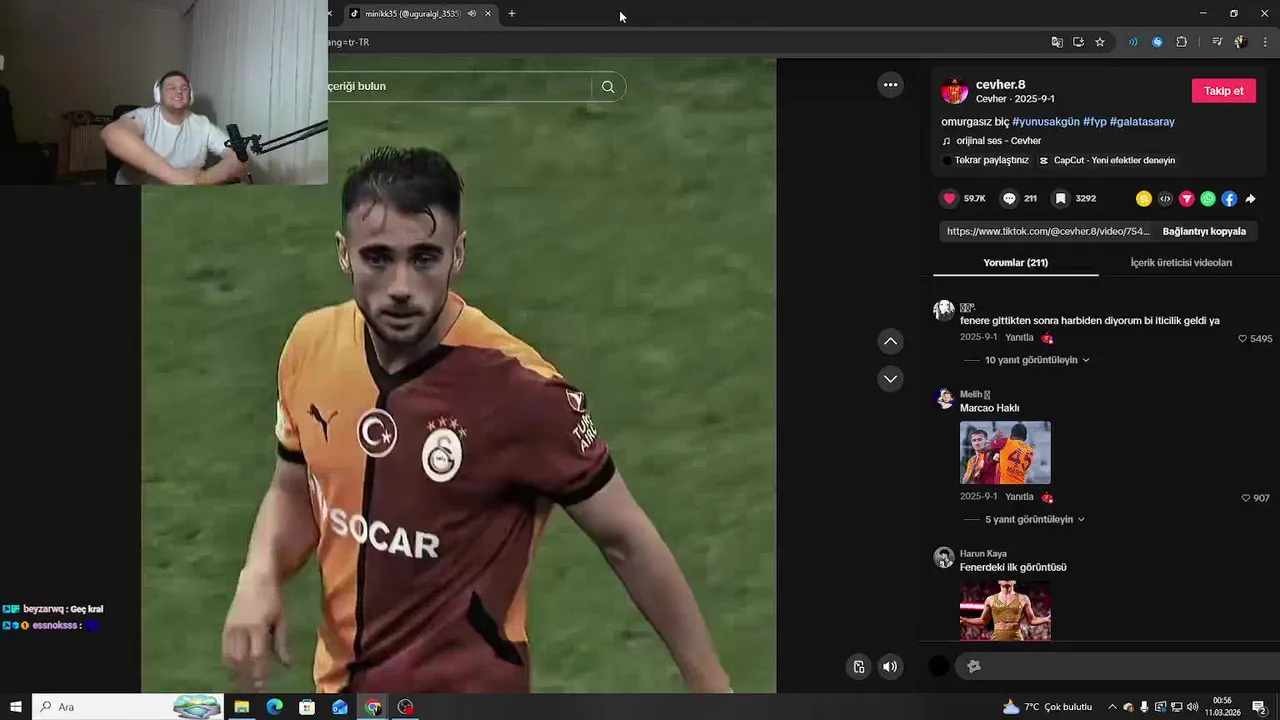Open #fyp hashtag link

tap(1095, 122)
